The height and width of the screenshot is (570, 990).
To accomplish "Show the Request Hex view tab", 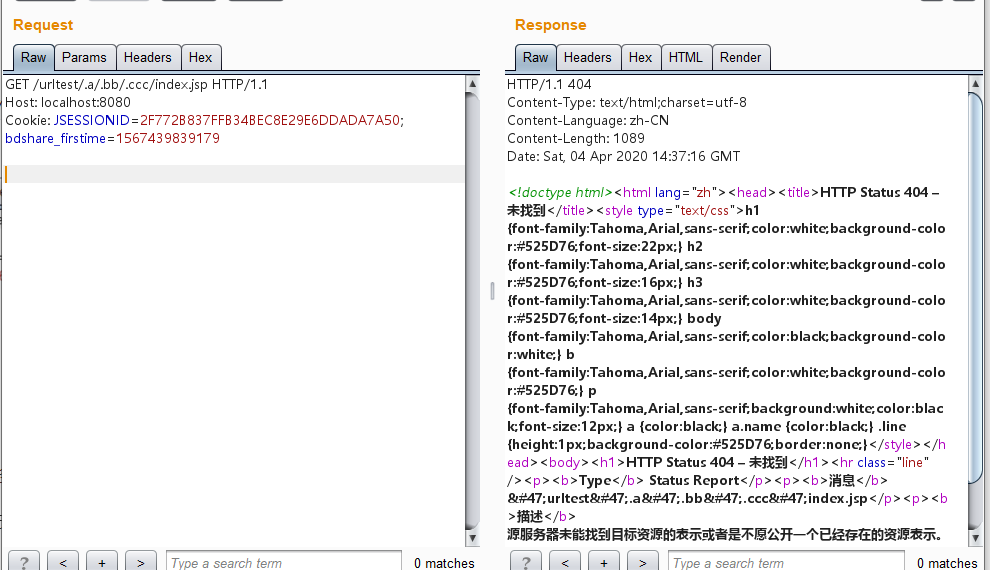I will (x=200, y=58).
